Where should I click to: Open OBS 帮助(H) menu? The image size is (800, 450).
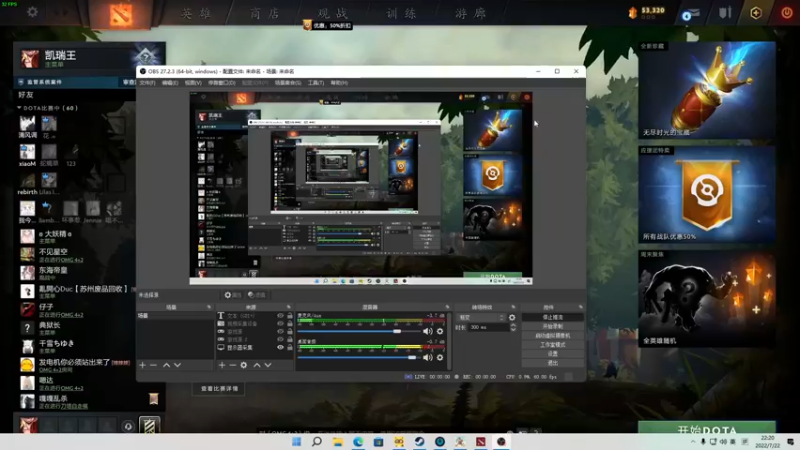[339, 83]
